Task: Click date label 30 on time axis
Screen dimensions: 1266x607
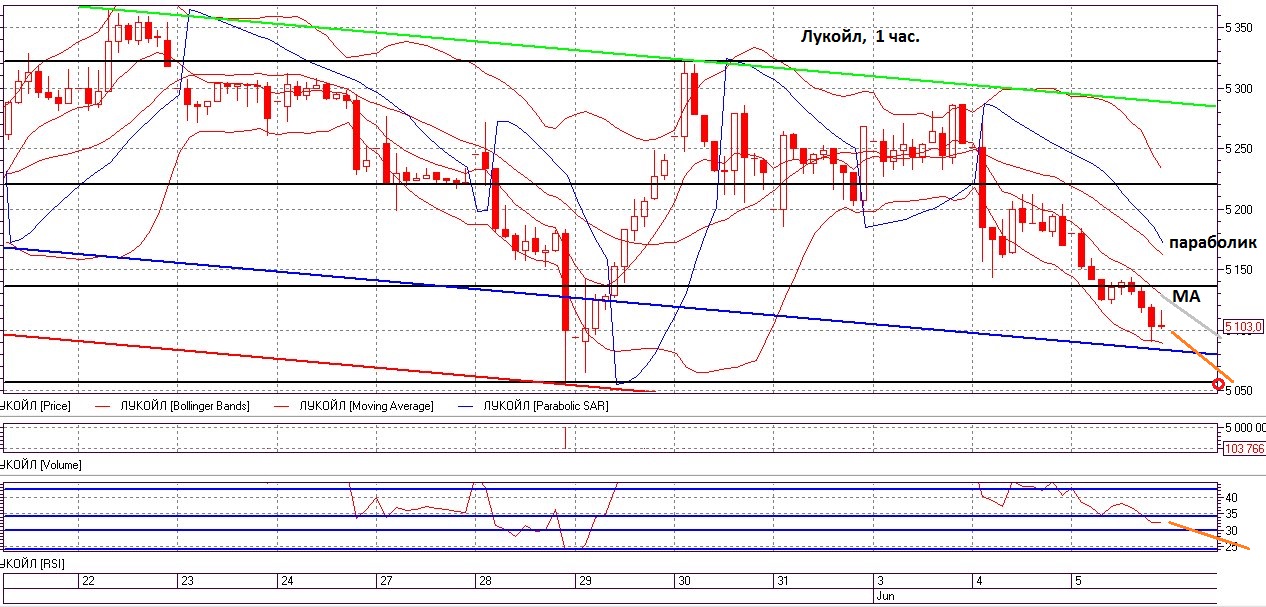Action: [x=684, y=581]
